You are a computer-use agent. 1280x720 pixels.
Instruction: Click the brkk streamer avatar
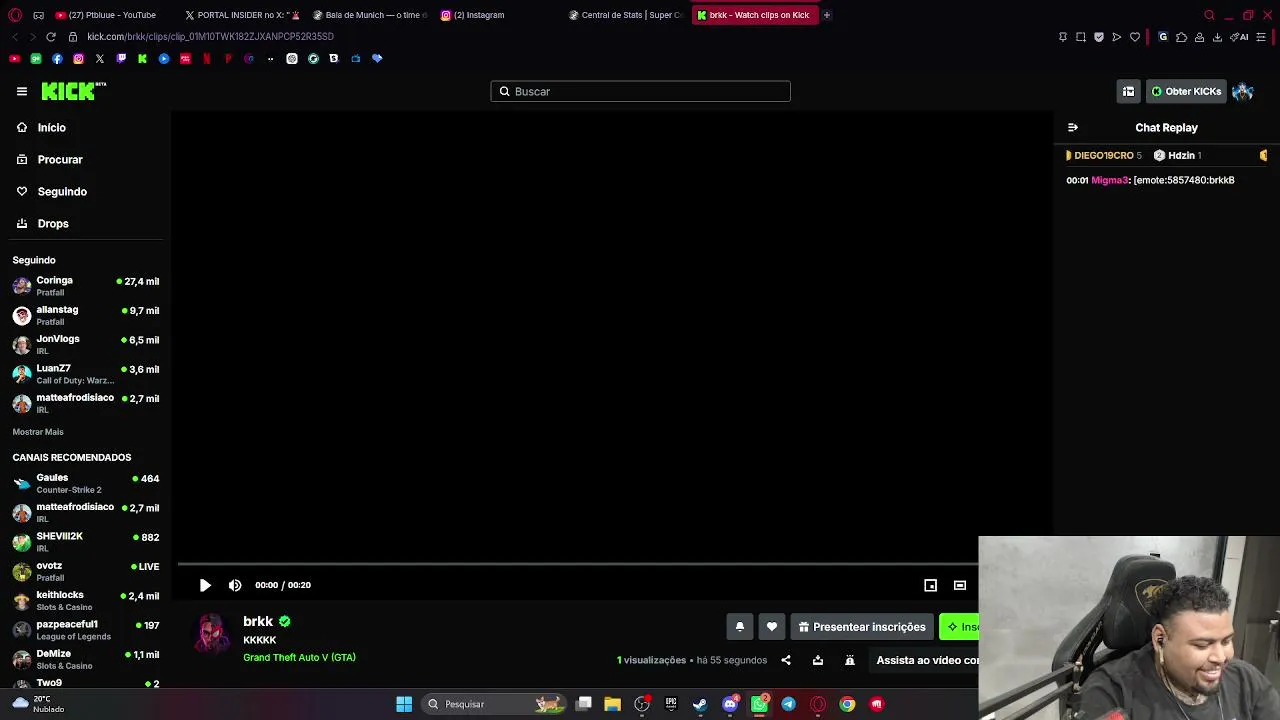pos(211,634)
